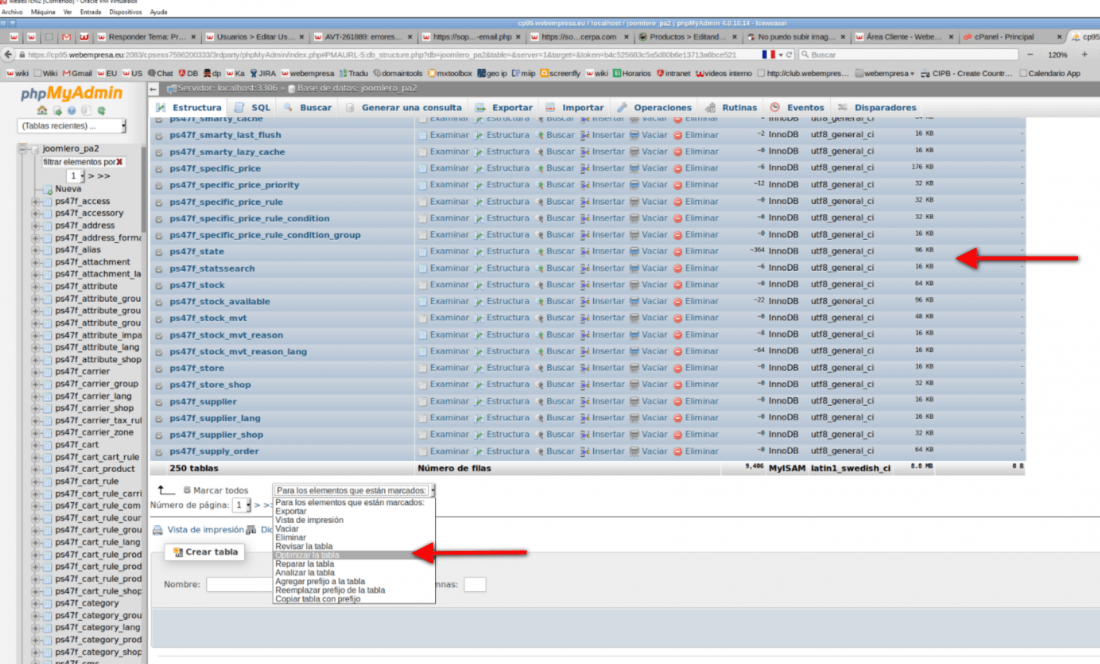
Task: Open the JIRA bookmark
Action: click(x=263, y=73)
